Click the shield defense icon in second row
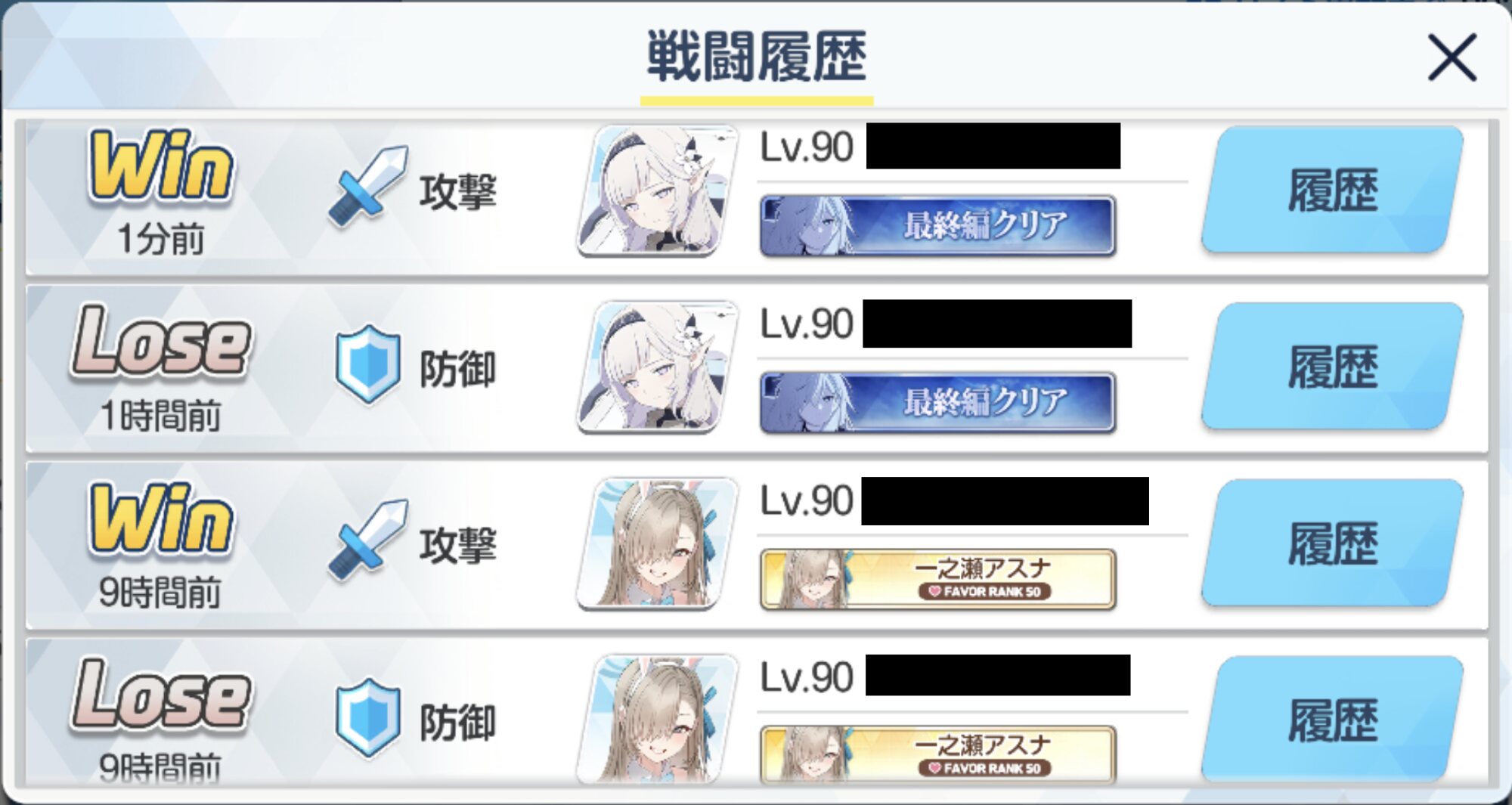Viewport: 1512px width, 805px height. coord(368,365)
